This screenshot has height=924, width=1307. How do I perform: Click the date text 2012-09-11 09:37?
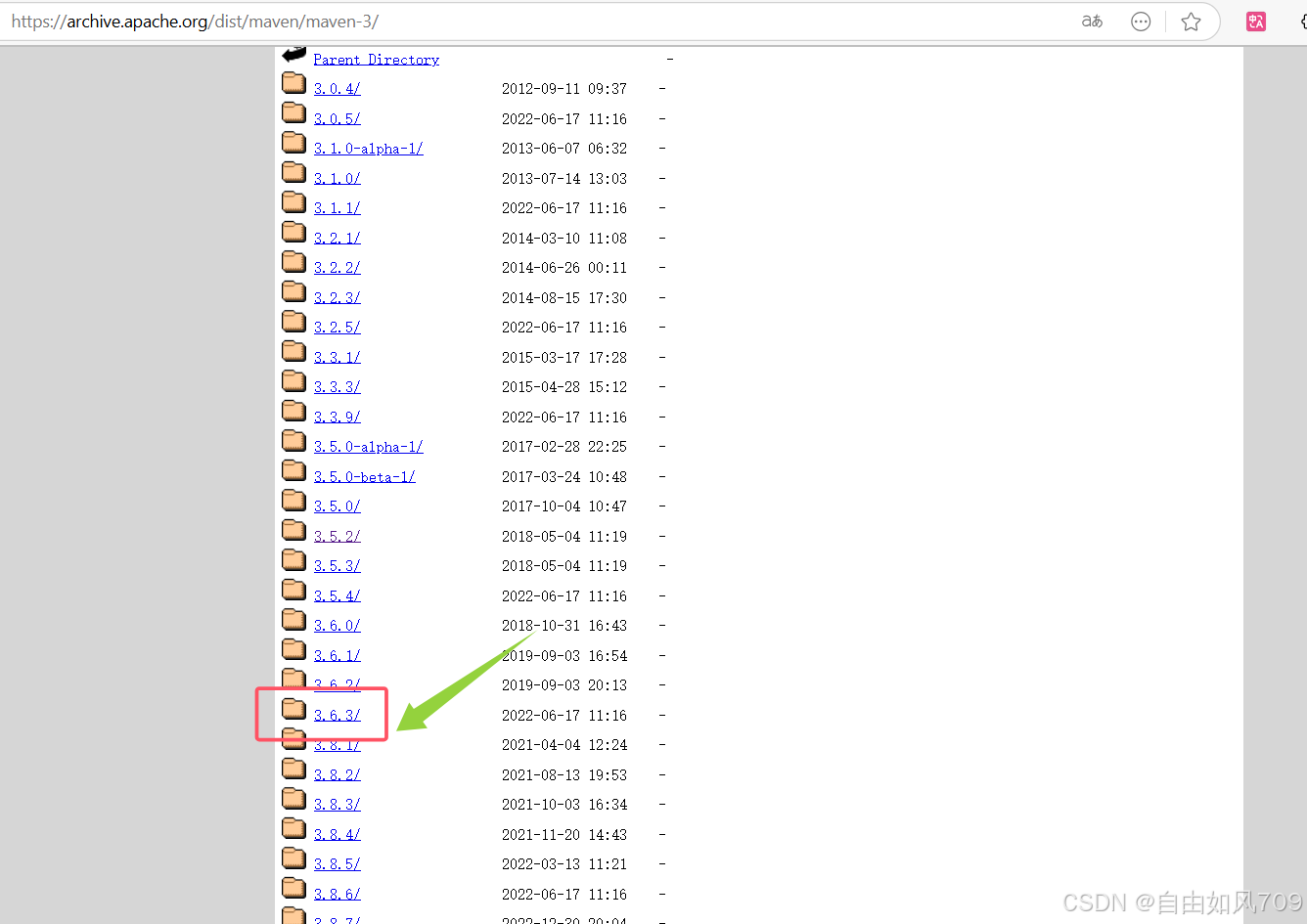pyautogui.click(x=564, y=89)
